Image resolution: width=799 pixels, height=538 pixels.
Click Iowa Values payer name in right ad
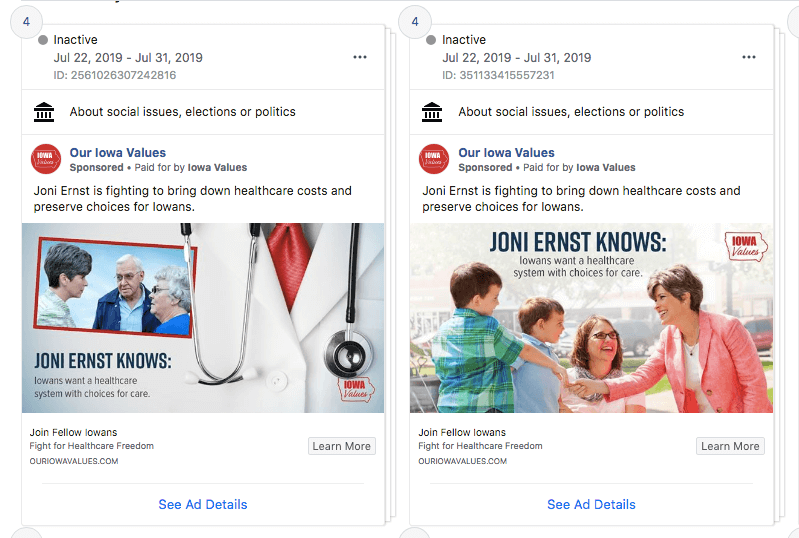tap(605, 167)
